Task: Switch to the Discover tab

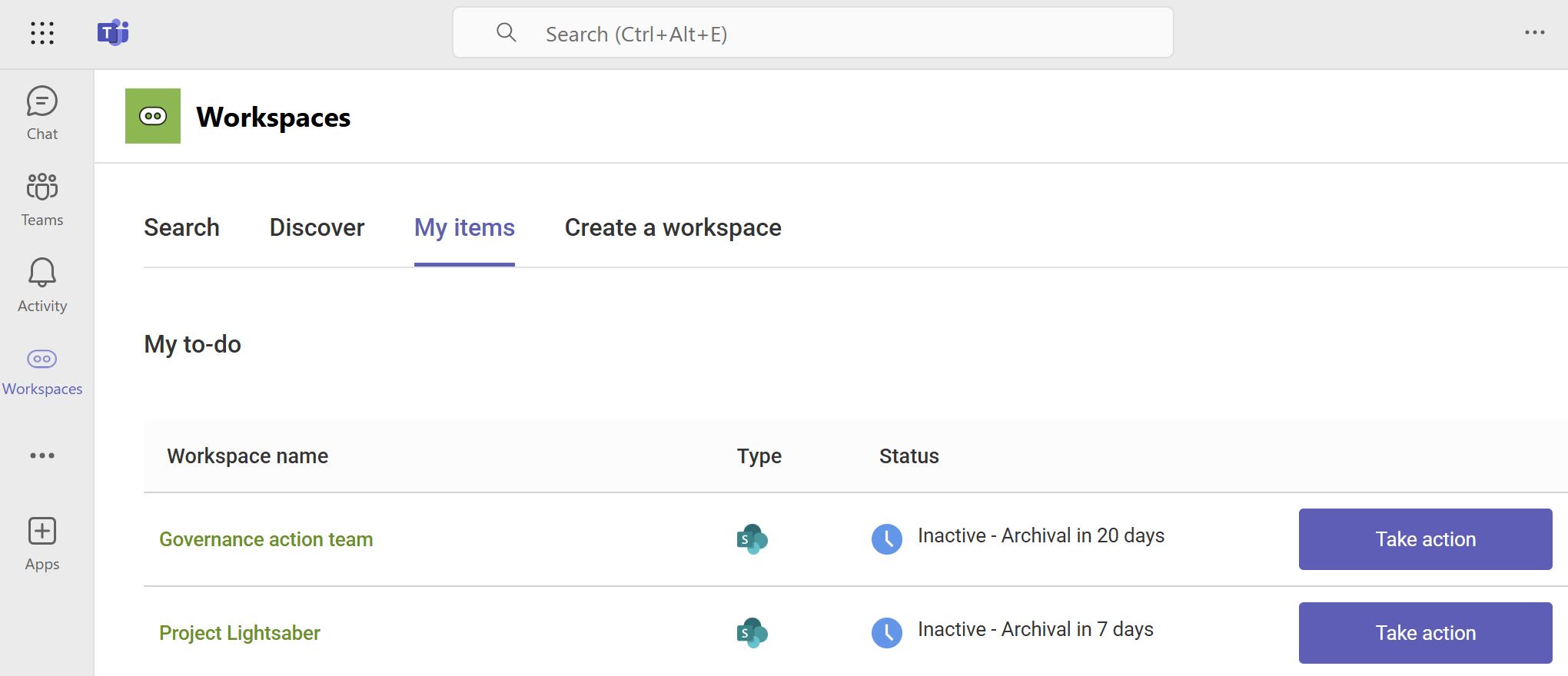Action: [317, 227]
